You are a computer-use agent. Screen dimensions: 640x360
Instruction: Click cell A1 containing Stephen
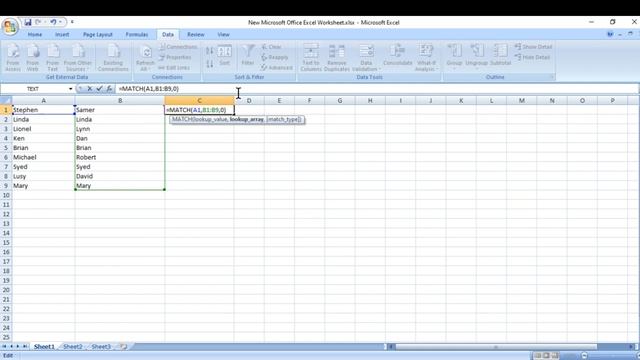tap(43, 110)
